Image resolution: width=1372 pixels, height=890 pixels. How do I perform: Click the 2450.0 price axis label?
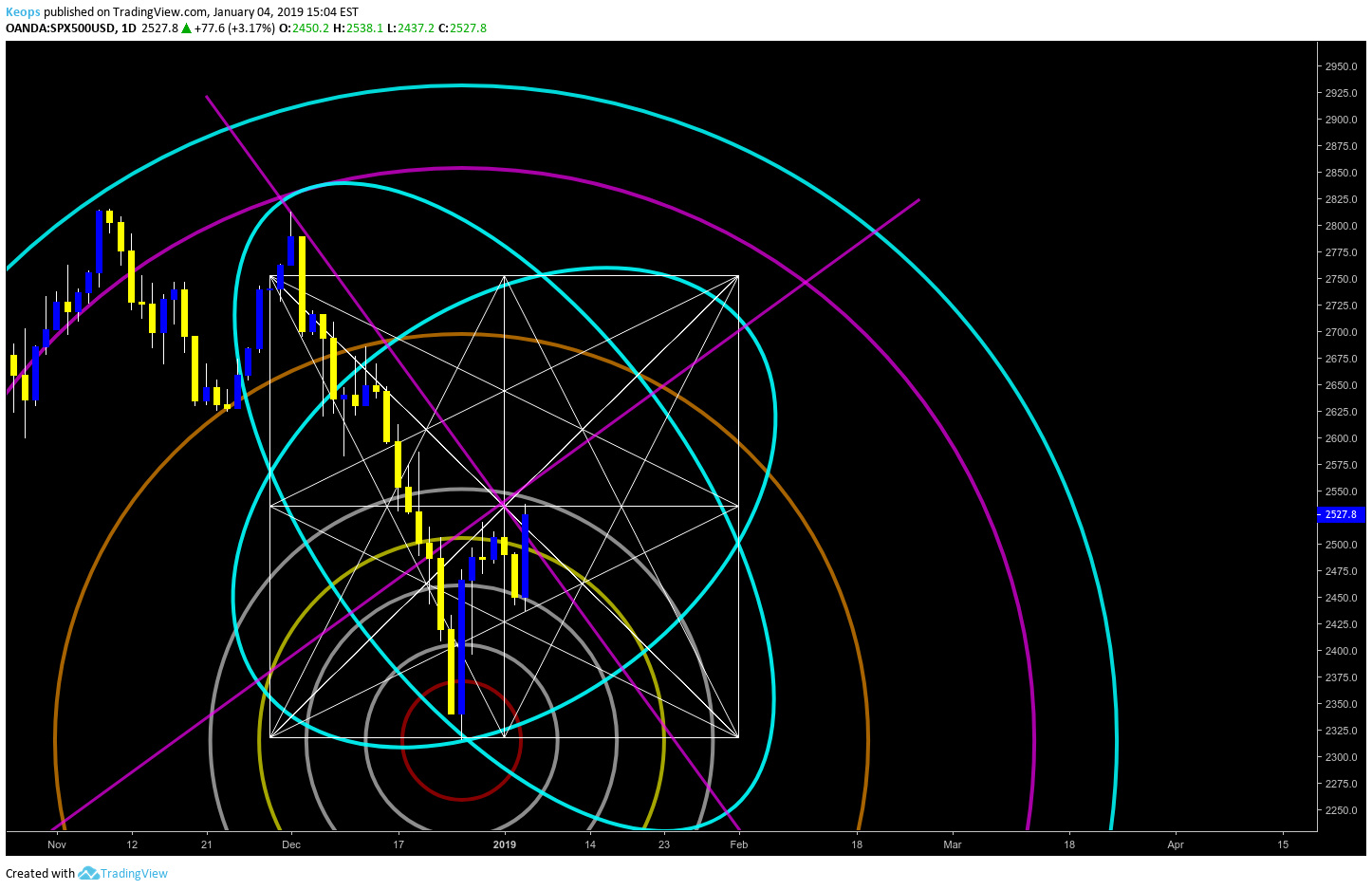pyautogui.click(x=1341, y=598)
